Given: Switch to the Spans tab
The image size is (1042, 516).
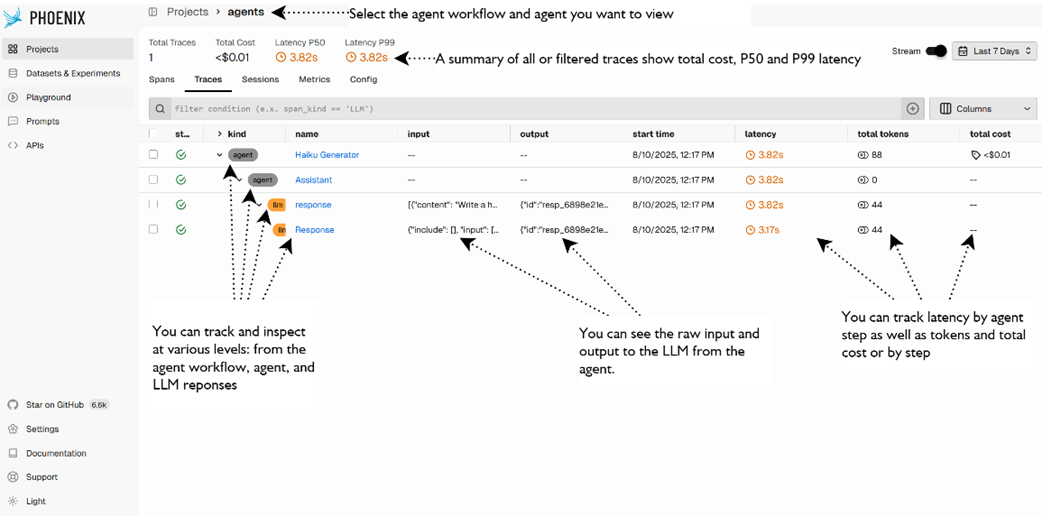Looking at the screenshot, I should pos(161,79).
